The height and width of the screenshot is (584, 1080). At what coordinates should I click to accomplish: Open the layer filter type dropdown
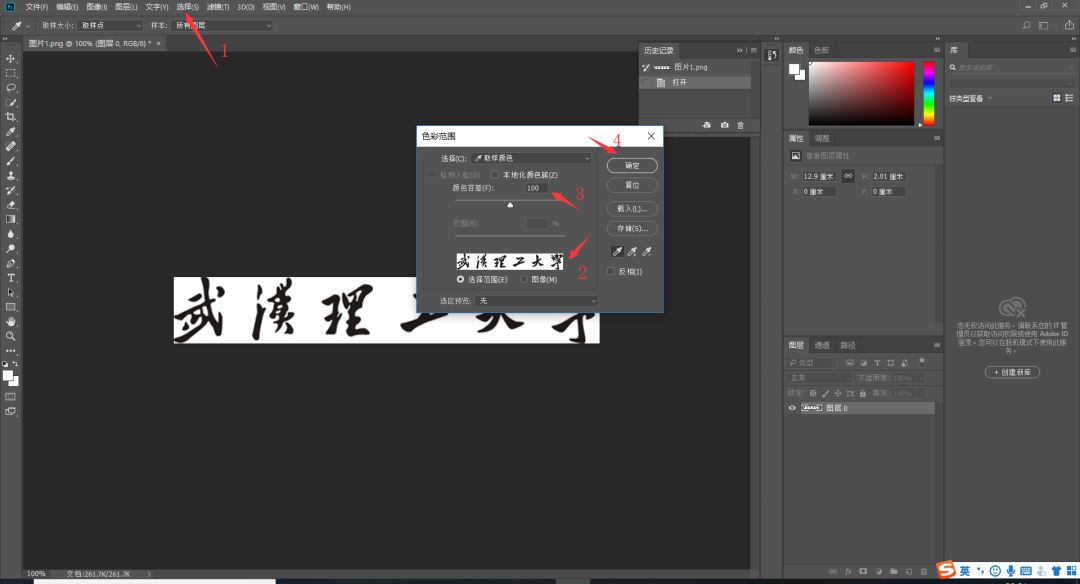tap(812, 363)
